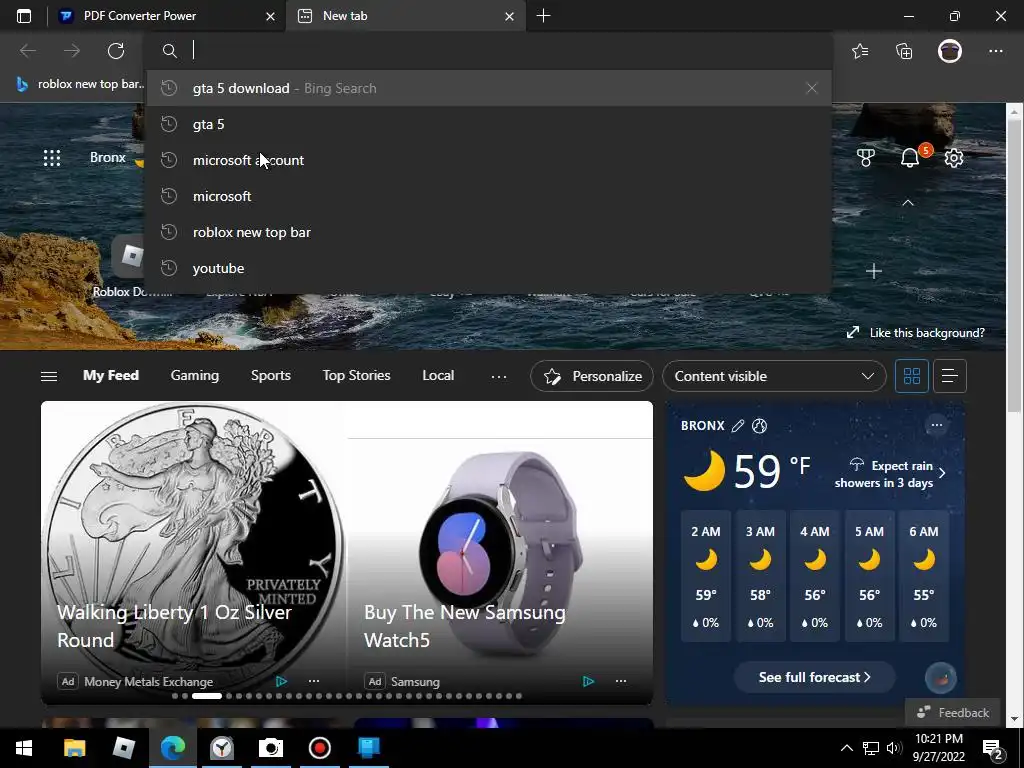Switch to the Gaming feed tab
Viewport: 1024px width, 768px height.
click(195, 376)
